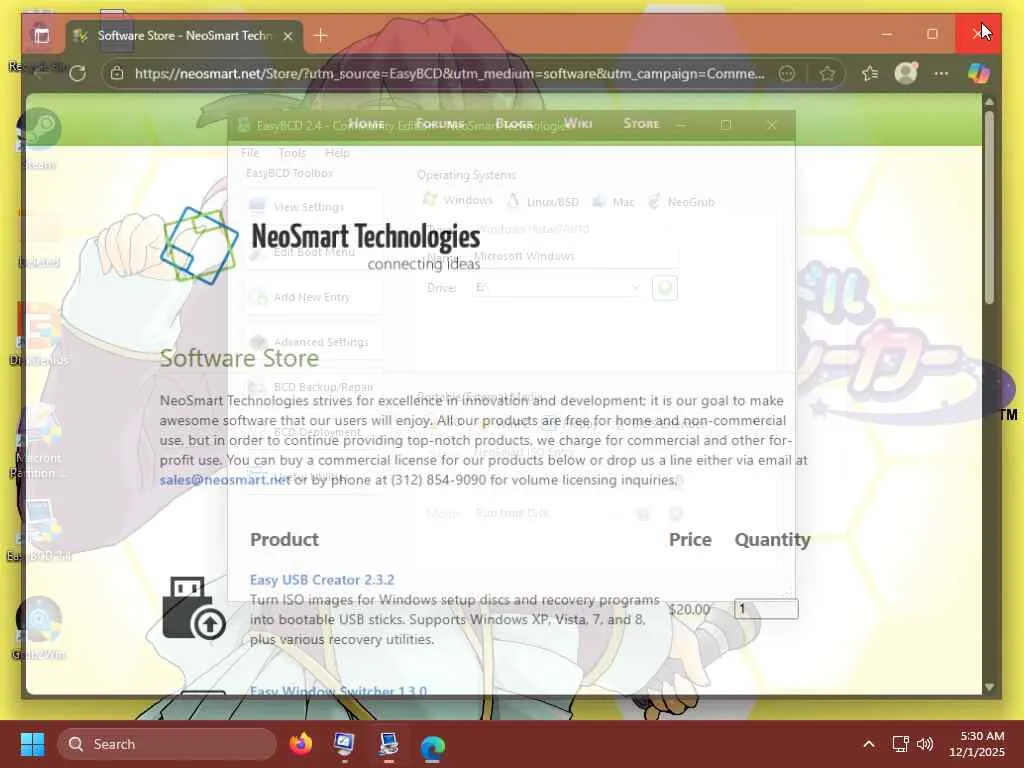Open the Store navigation link

[x=641, y=124]
